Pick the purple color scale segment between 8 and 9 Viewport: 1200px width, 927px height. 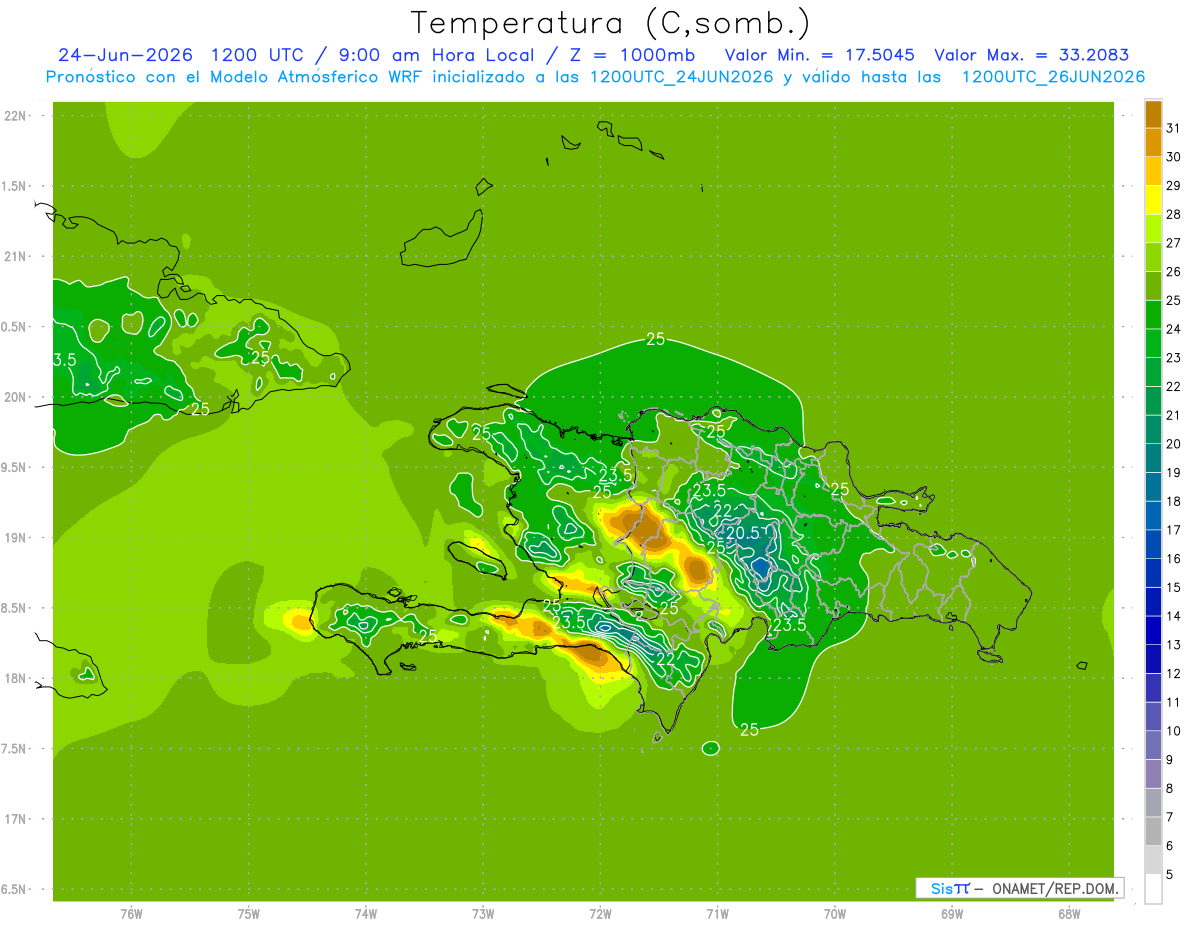coord(1153,774)
